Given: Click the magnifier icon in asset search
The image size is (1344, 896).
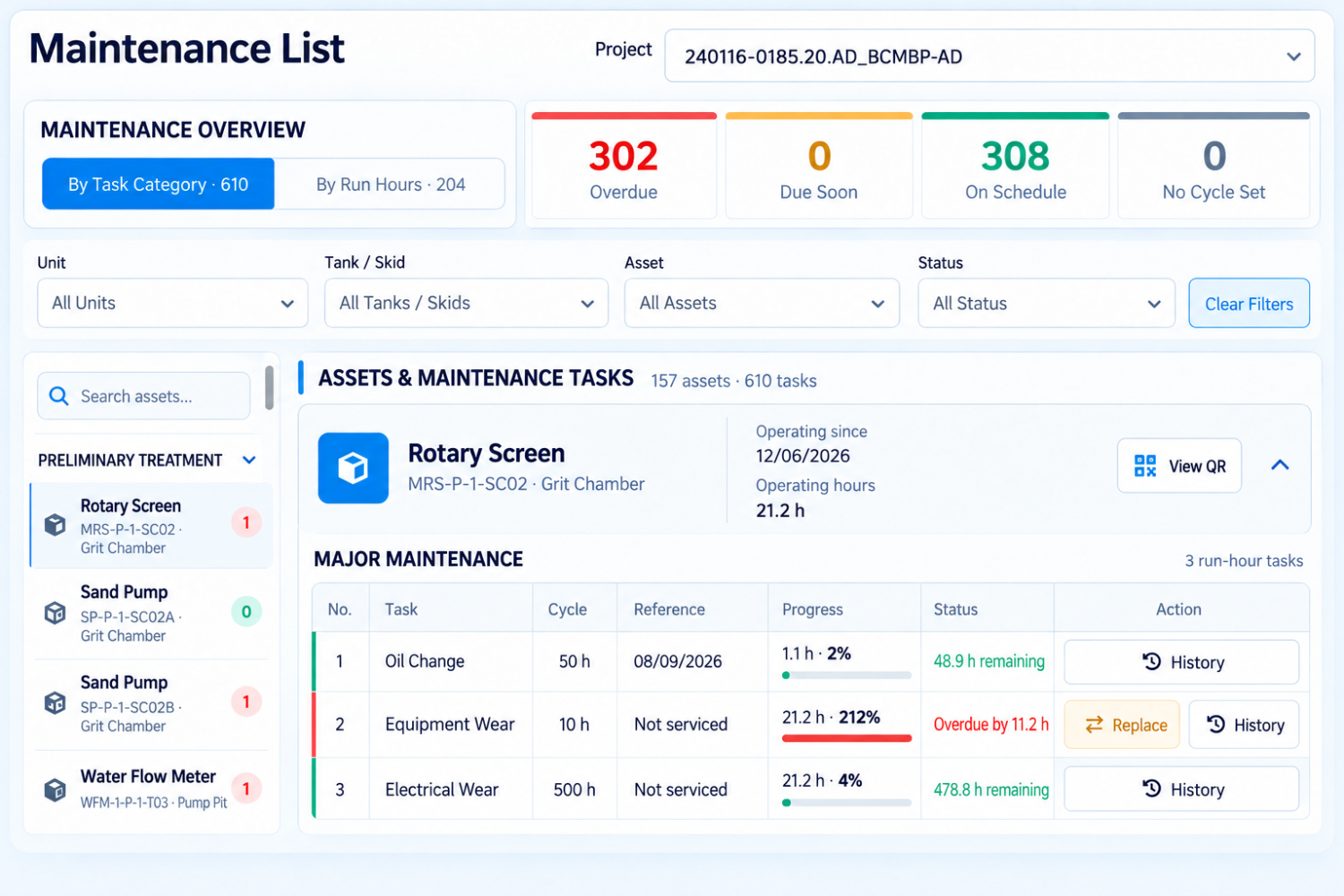Looking at the screenshot, I should pyautogui.click(x=59, y=396).
